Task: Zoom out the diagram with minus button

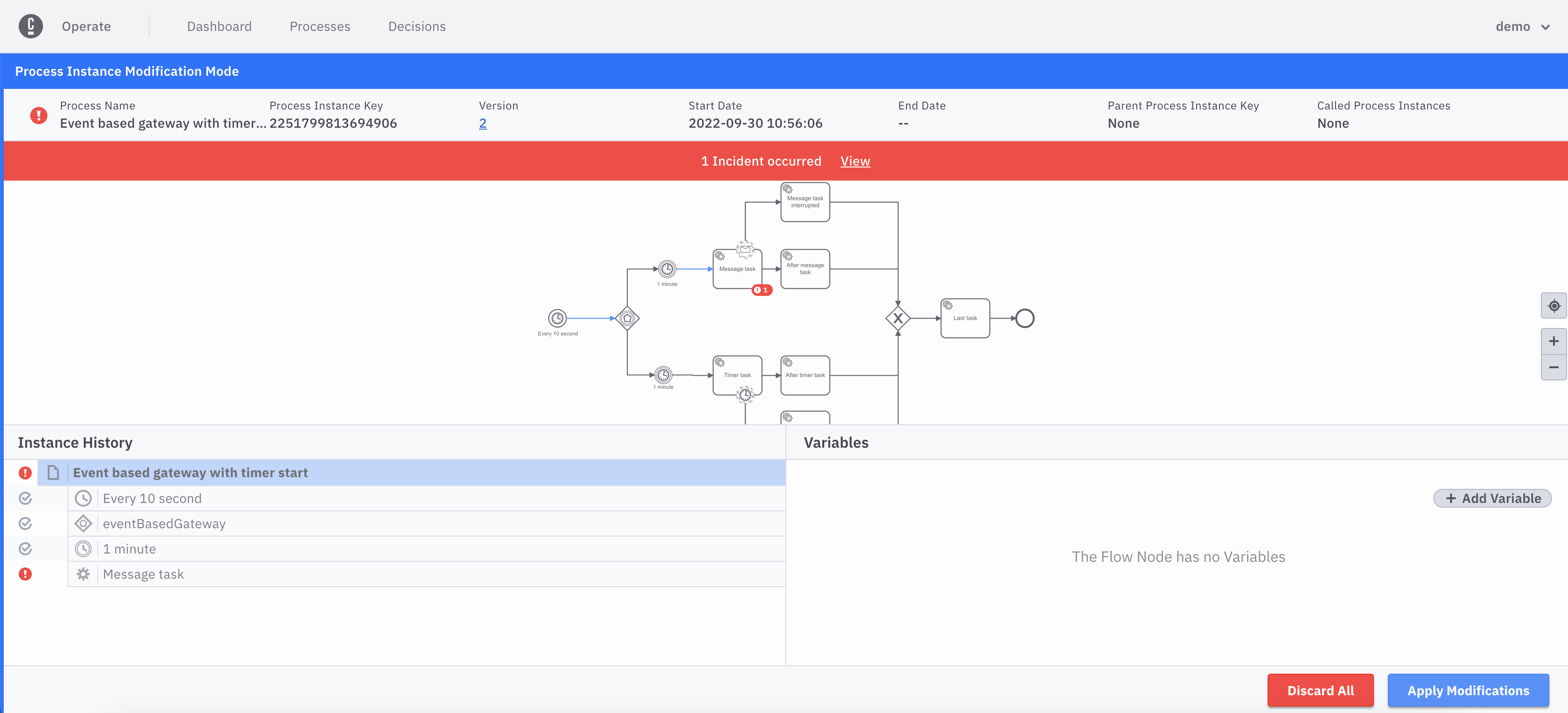Action: [1553, 367]
